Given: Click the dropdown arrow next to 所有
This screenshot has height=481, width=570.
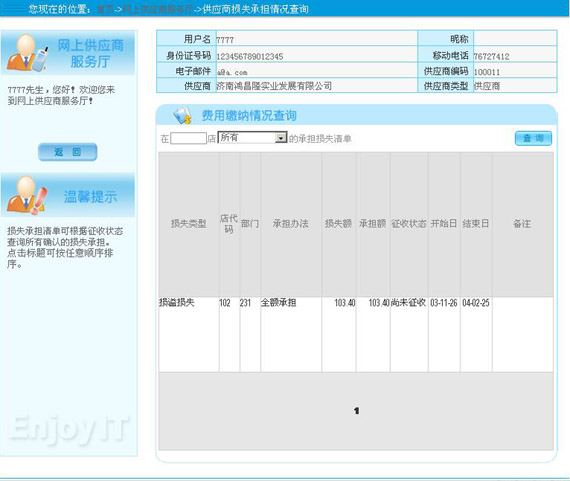Looking at the screenshot, I should point(281,138).
